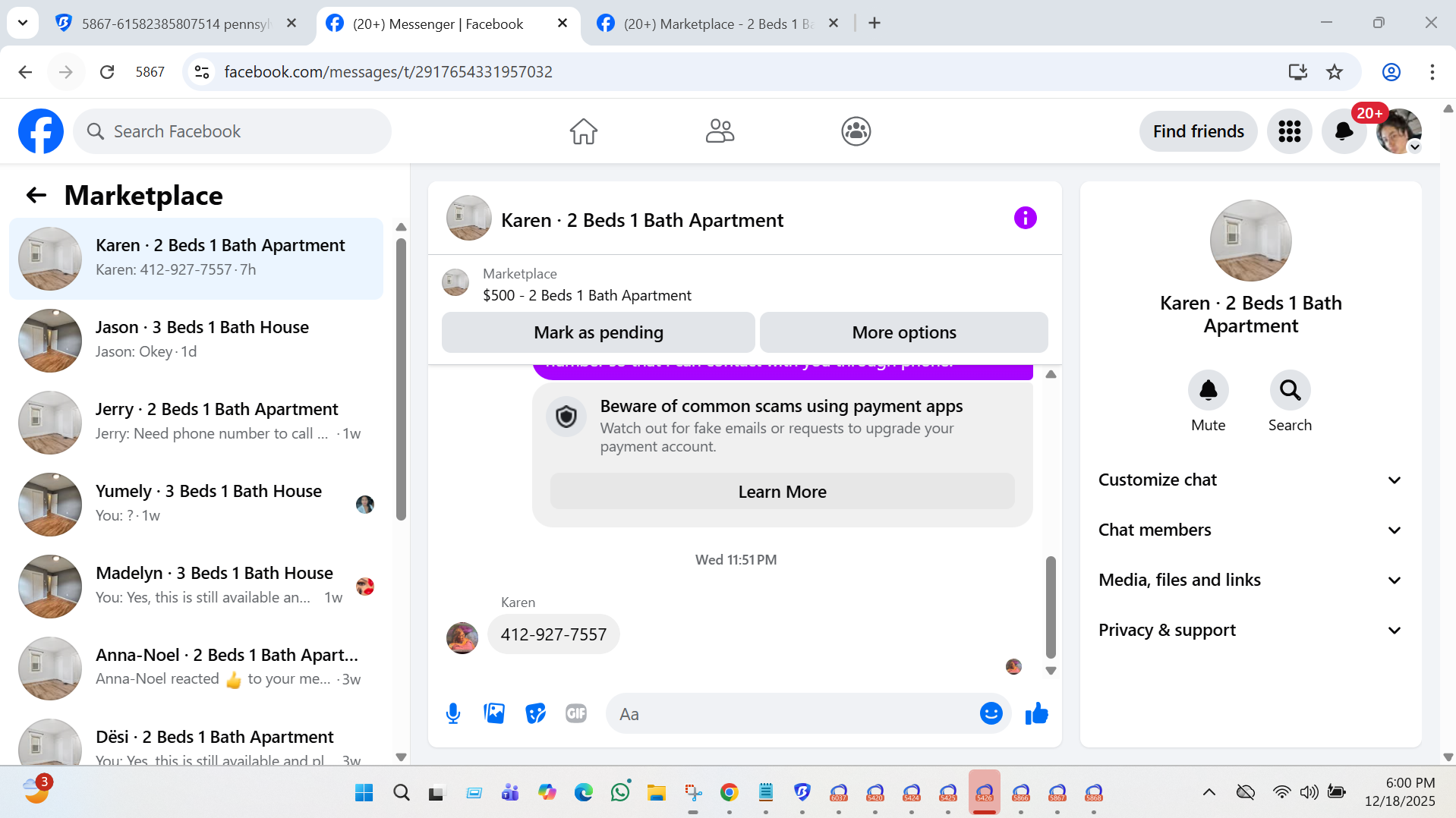The width and height of the screenshot is (1456, 818).
Task: Expand Media, files and links section
Action: (1250, 580)
